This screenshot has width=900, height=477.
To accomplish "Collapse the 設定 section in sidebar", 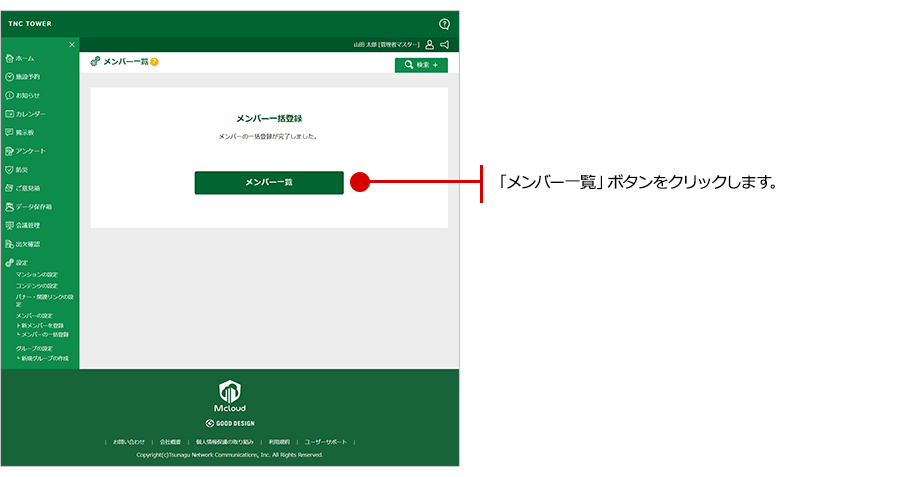I will [x=22, y=262].
